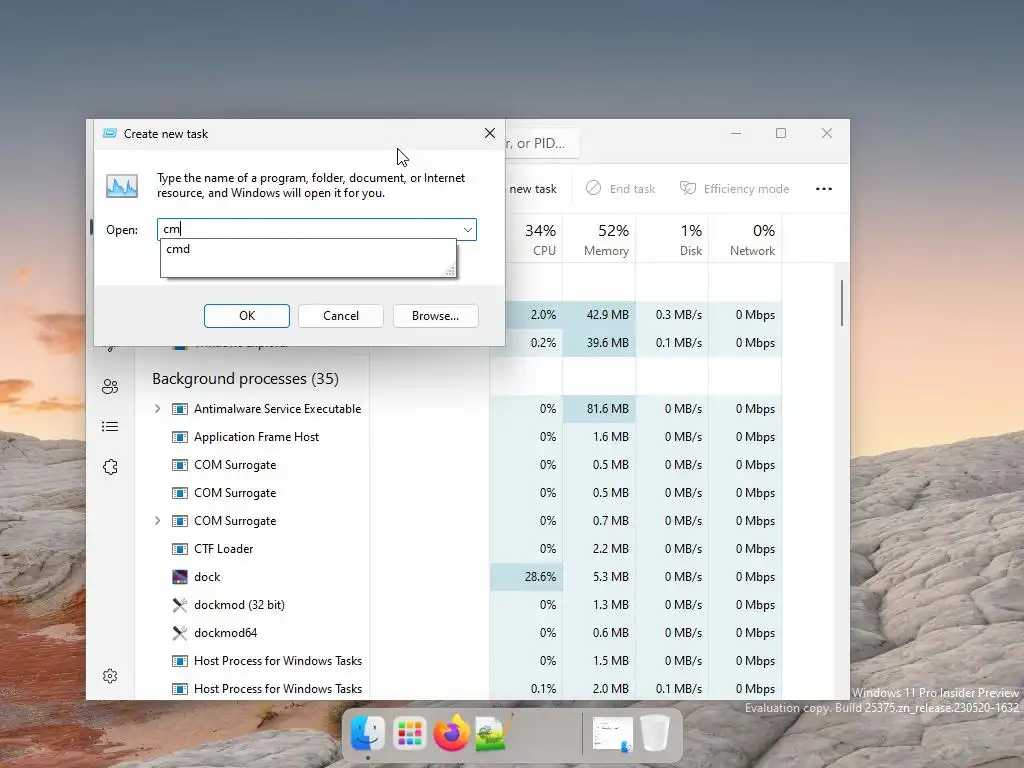Click the CTF Loader process icon

click(x=180, y=549)
